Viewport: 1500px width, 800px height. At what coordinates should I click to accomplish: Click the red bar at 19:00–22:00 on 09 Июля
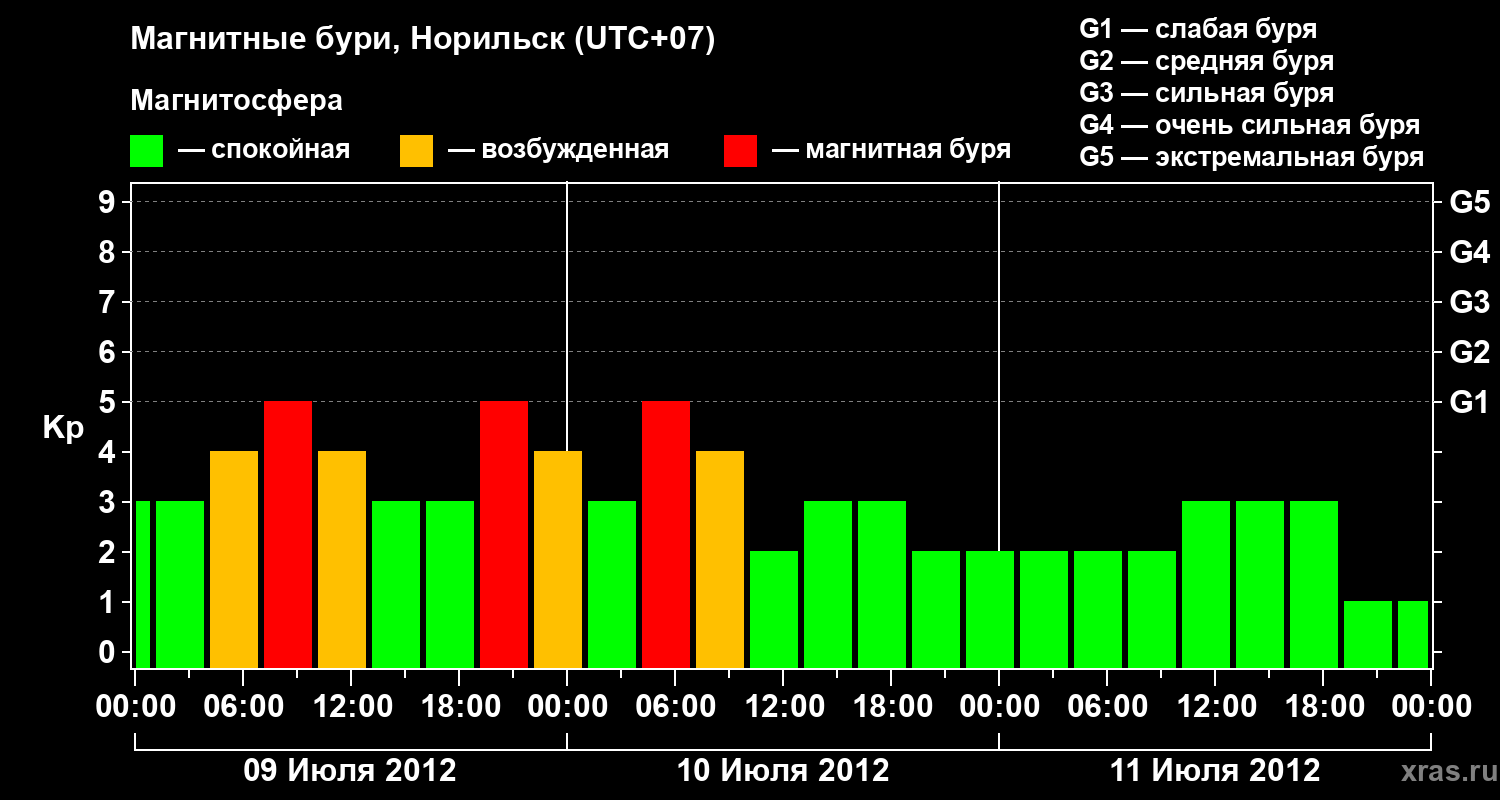(x=504, y=534)
